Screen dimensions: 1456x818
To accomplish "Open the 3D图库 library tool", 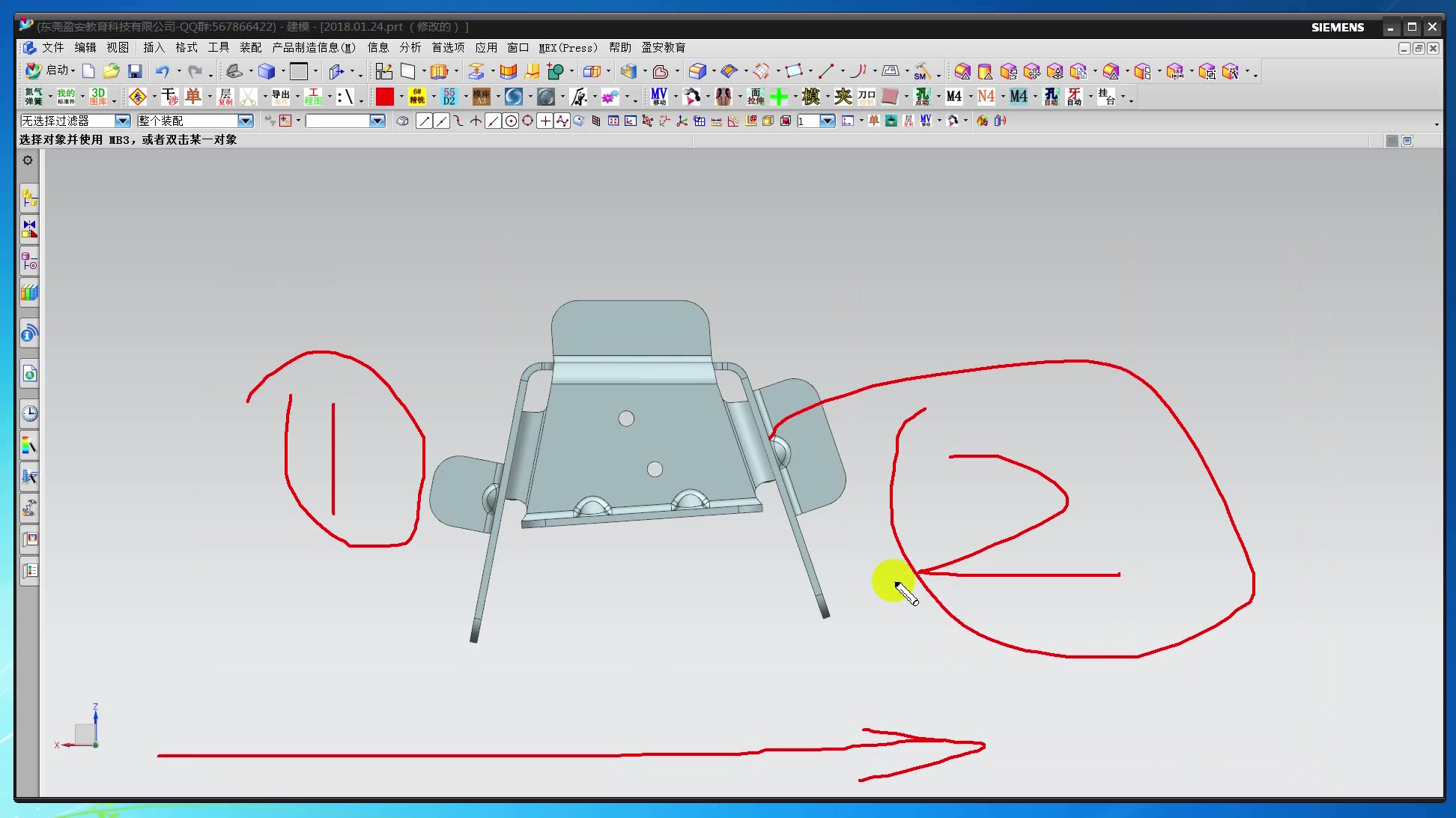I will tap(98, 97).
